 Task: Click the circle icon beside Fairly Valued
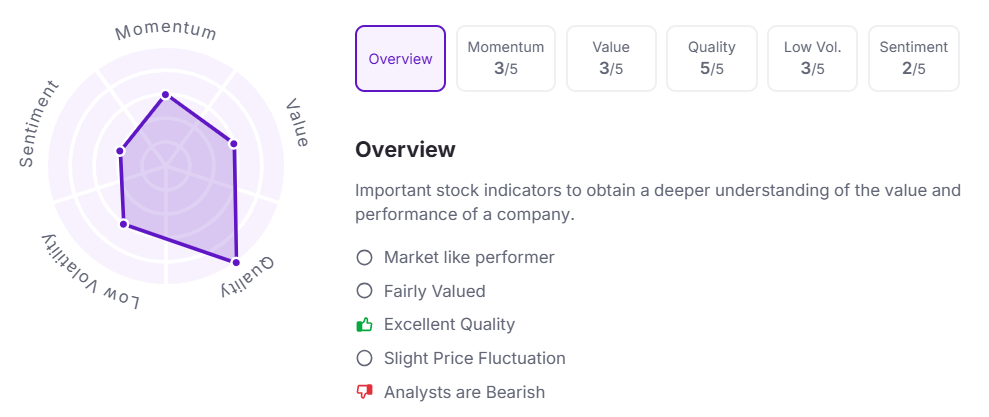364,292
